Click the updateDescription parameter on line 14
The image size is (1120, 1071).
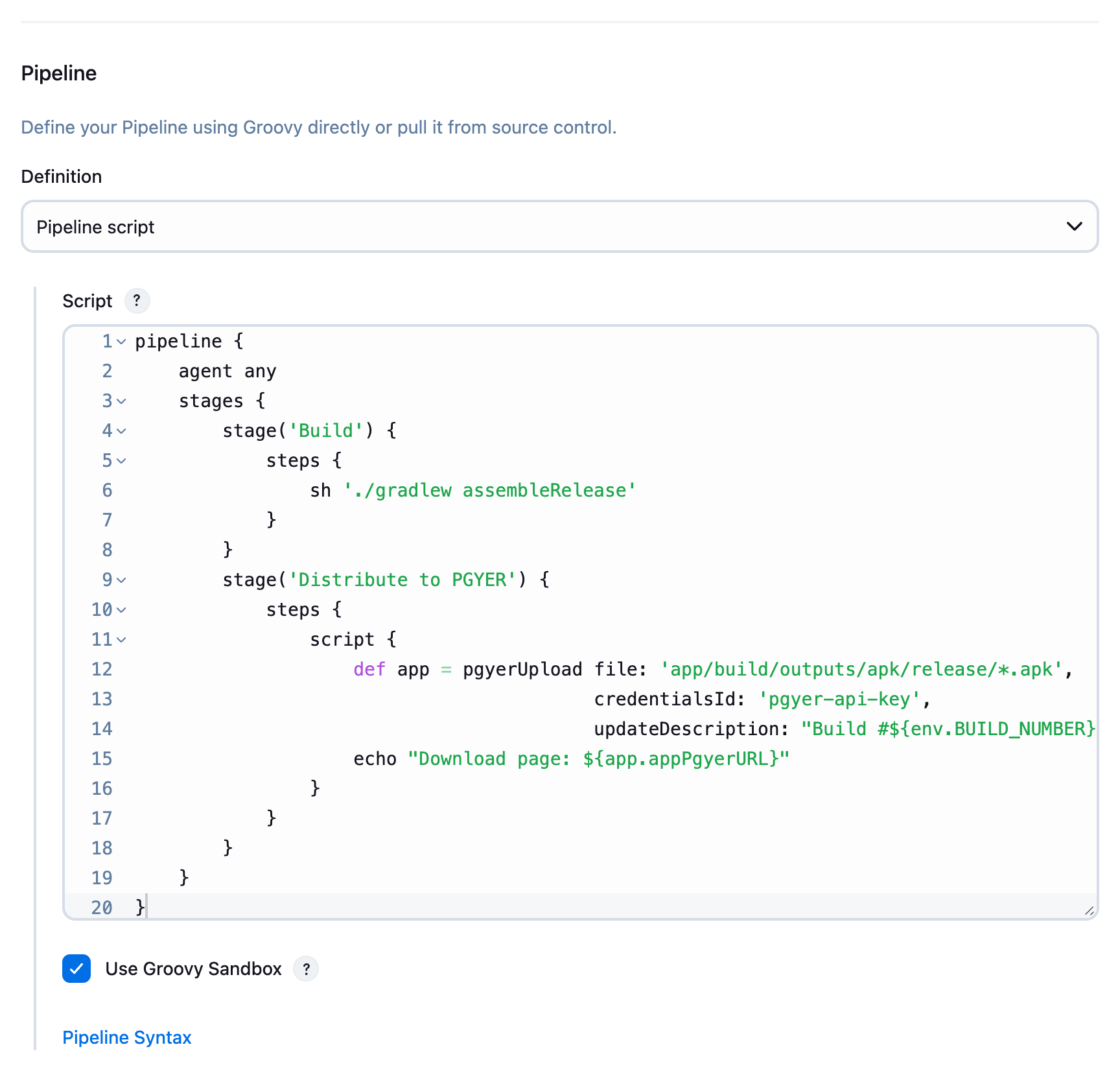point(692,729)
